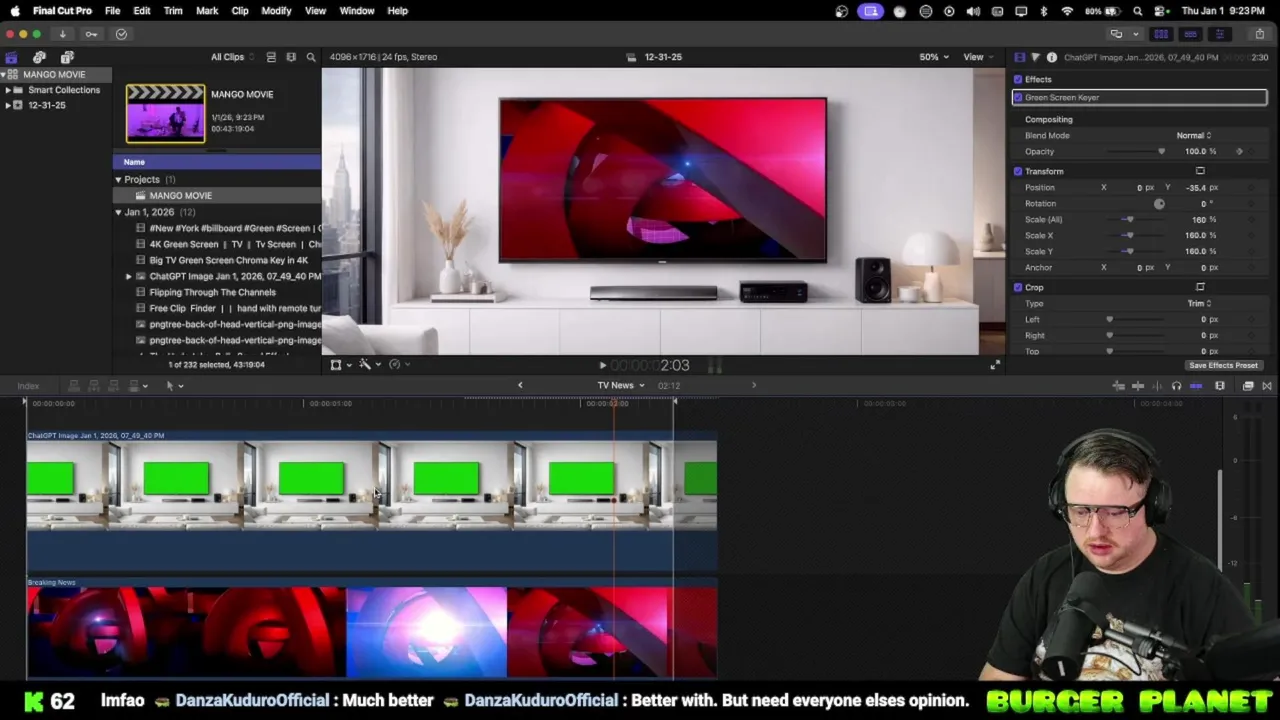Toggle inspector visibility in toolbar
Screen dimensions: 1280x720
pos(1219,34)
